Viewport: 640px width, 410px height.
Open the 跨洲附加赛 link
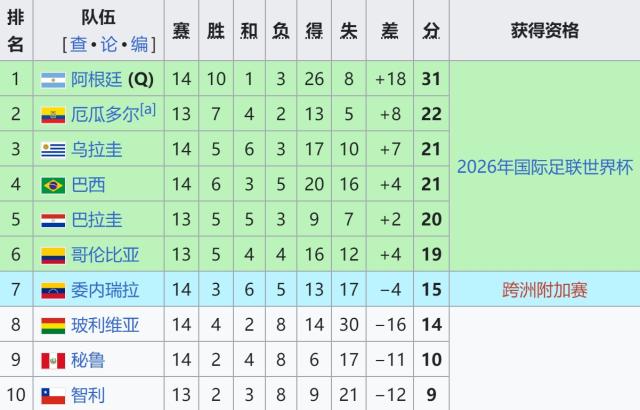545,290
